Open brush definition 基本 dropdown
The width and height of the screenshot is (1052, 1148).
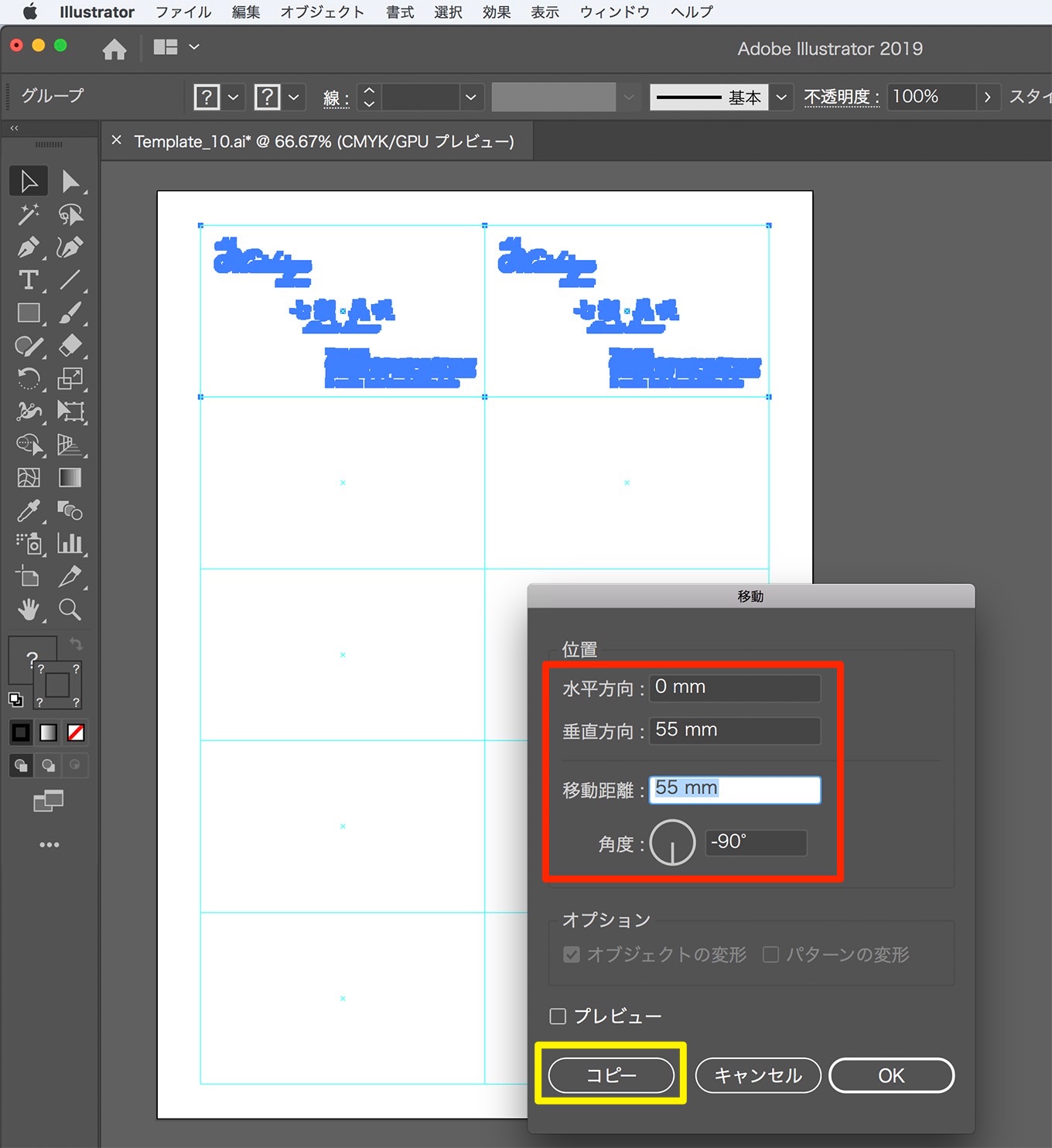pos(781,97)
